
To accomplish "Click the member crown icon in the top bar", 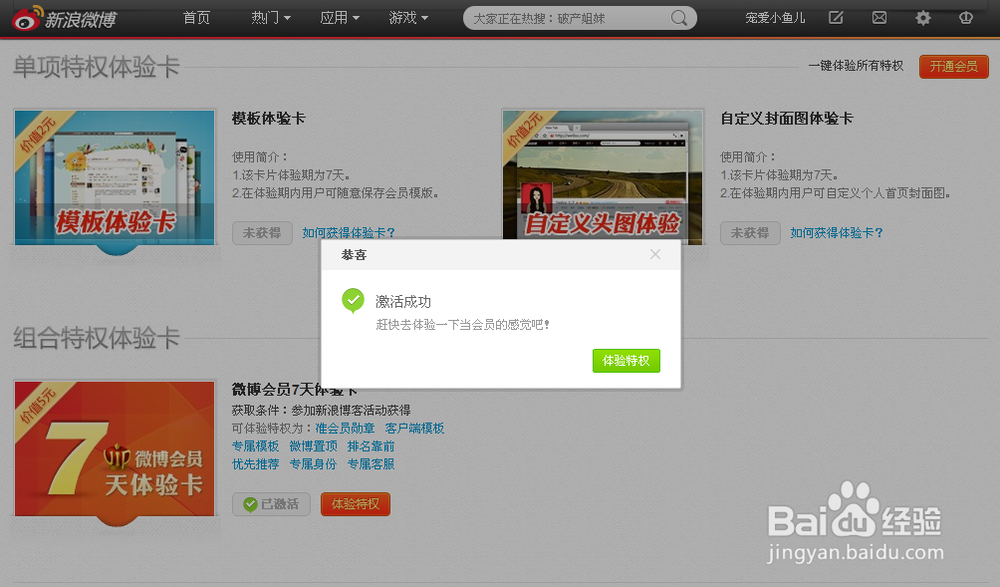I will (x=966, y=18).
